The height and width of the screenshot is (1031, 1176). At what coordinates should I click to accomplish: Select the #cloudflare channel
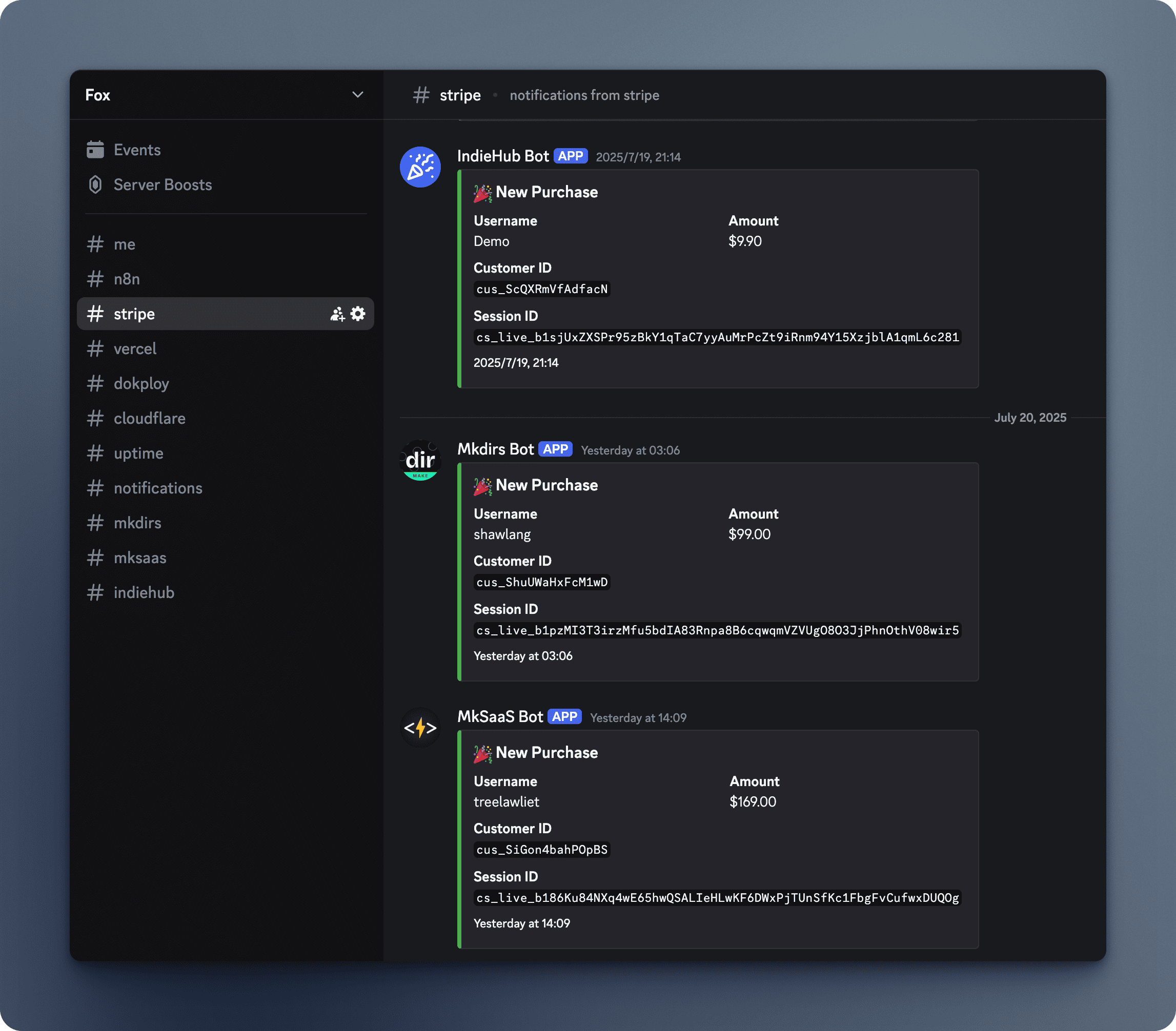[150, 418]
